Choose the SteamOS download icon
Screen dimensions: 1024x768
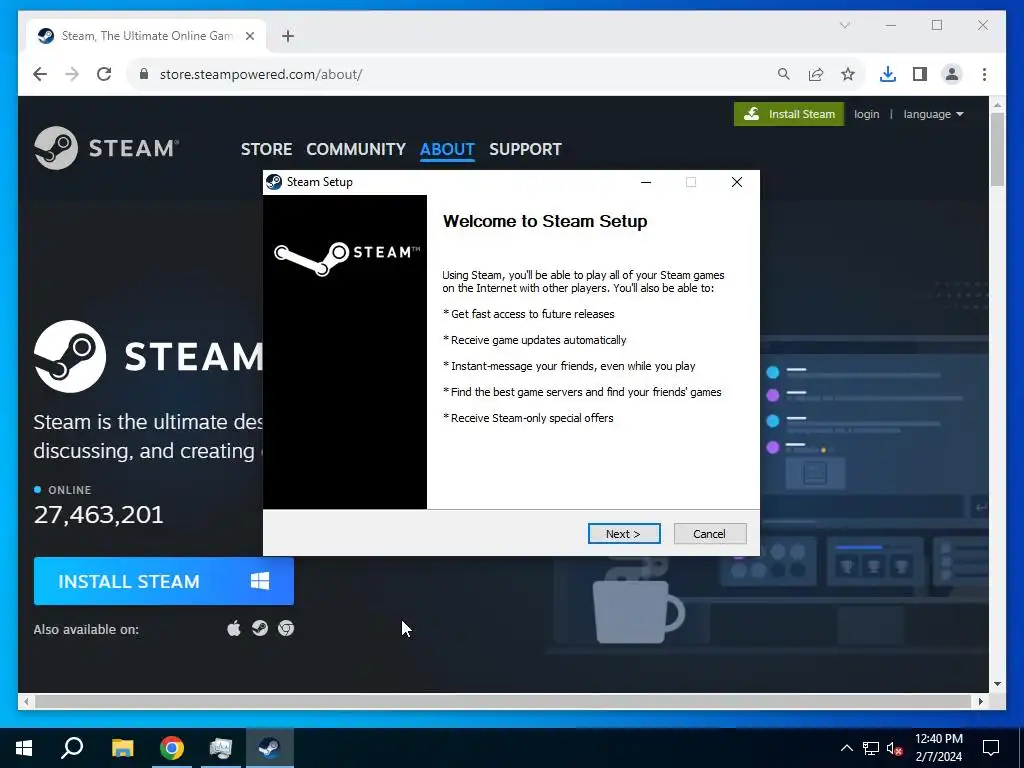coord(260,628)
